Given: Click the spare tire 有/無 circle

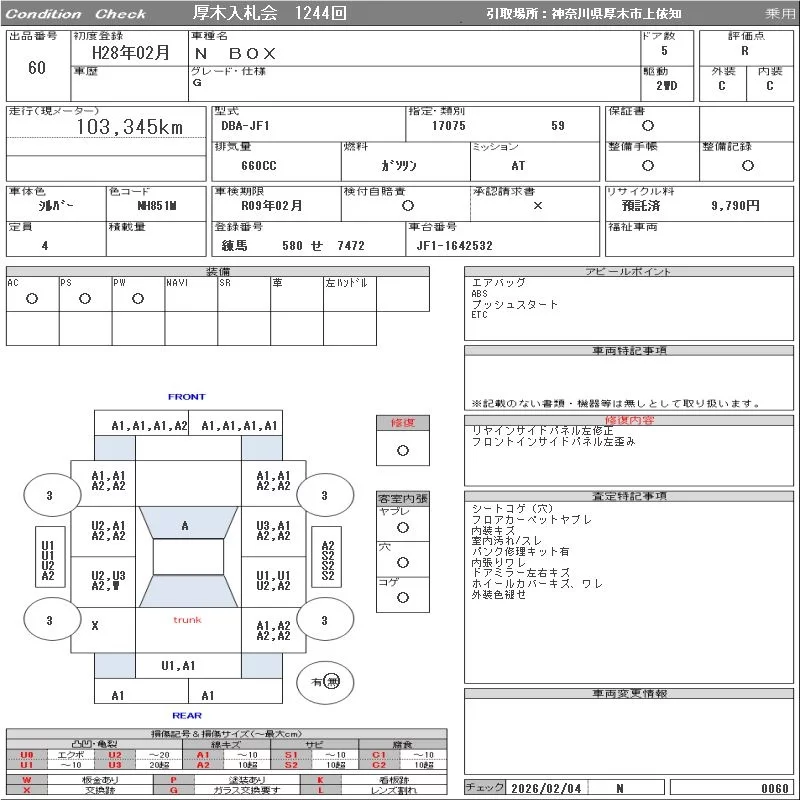Looking at the screenshot, I should (326, 681).
